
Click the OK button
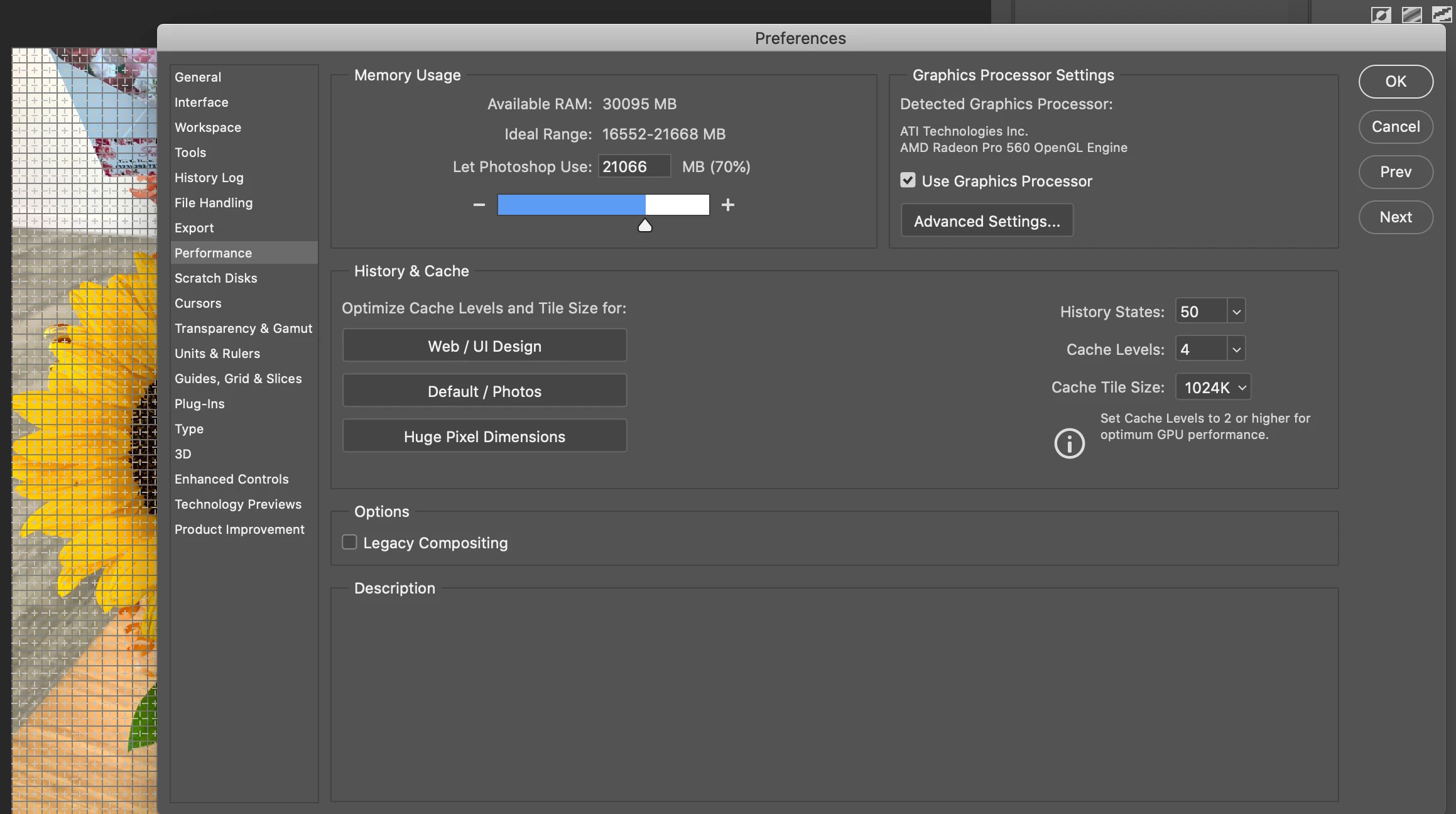point(1396,82)
